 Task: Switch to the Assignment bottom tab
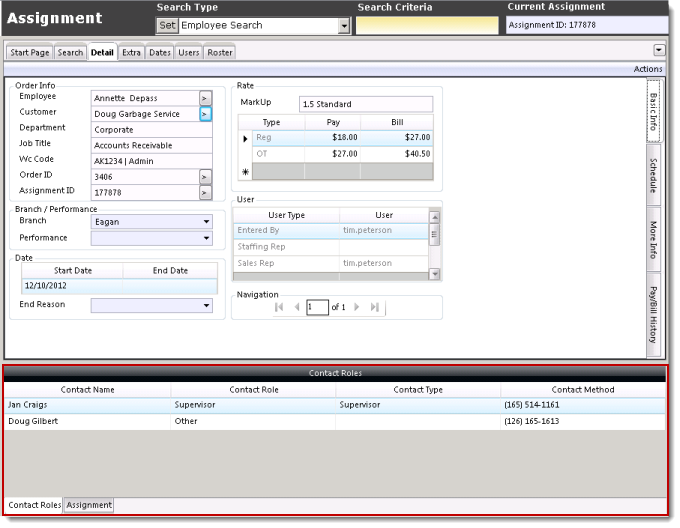pos(89,505)
